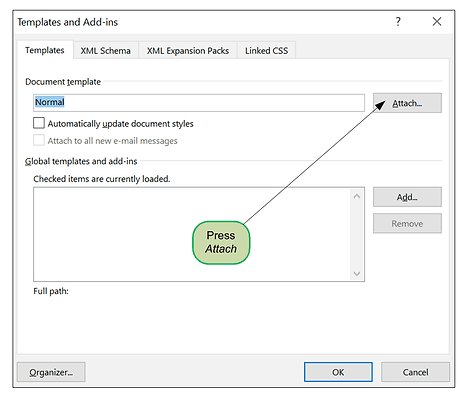Screen dimensions: 464x419
Task: Cancel the dialog
Action: point(415,372)
